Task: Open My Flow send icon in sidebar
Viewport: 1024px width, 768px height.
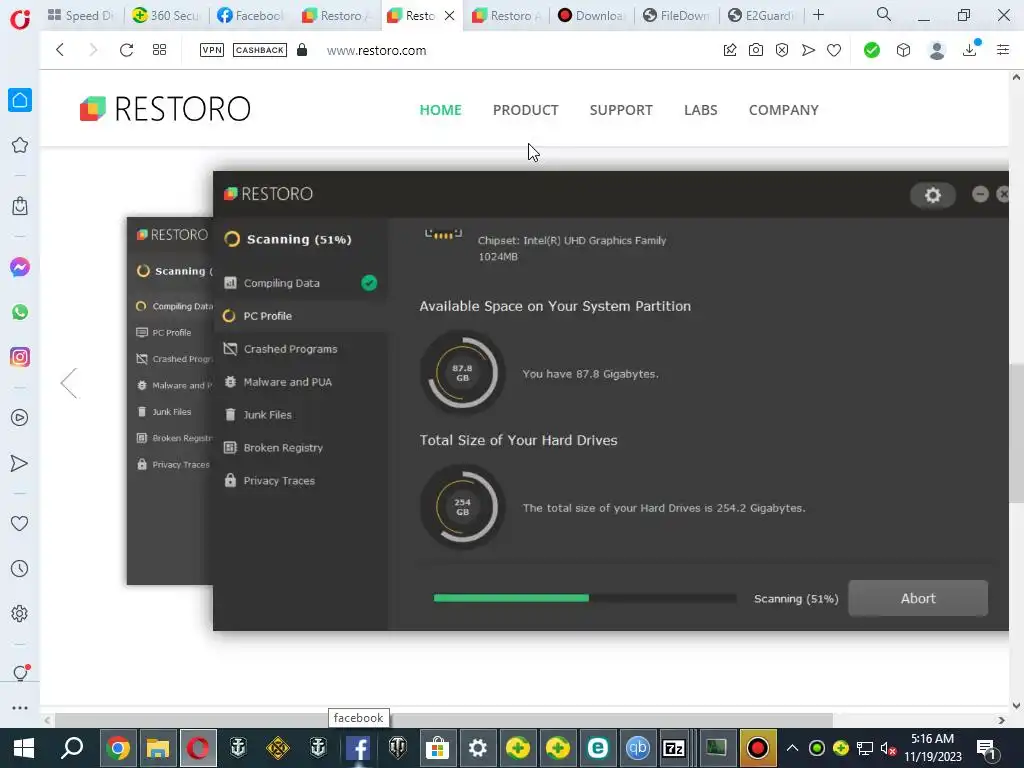Action: [x=20, y=463]
